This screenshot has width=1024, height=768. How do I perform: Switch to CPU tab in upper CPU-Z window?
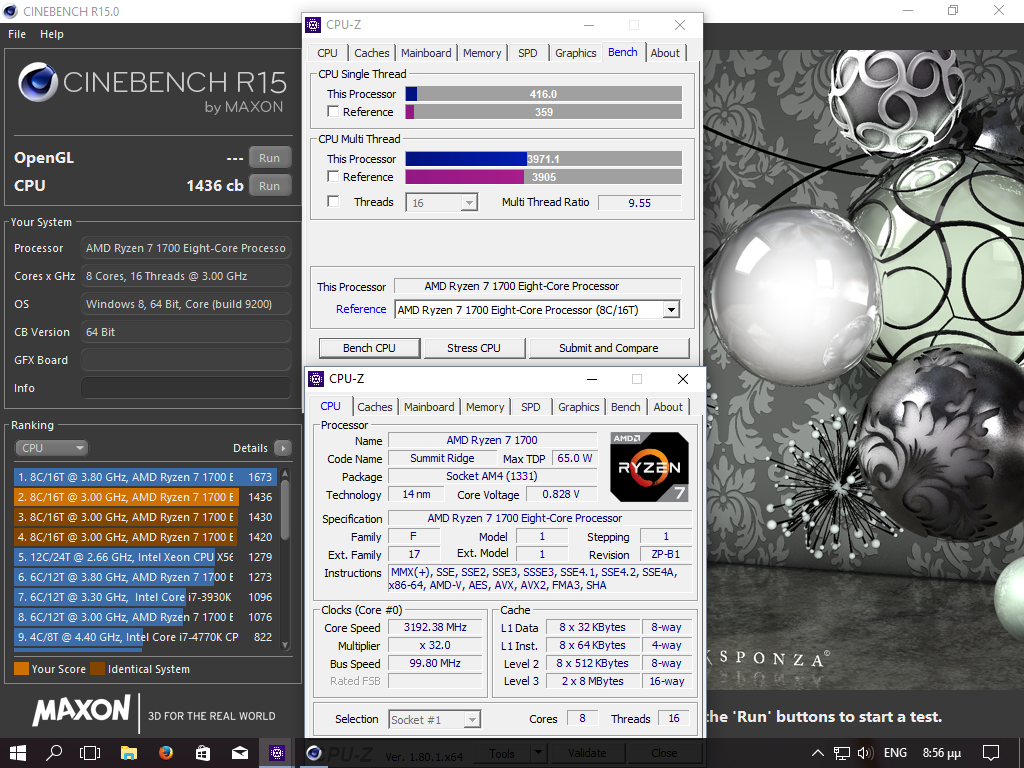coord(327,53)
